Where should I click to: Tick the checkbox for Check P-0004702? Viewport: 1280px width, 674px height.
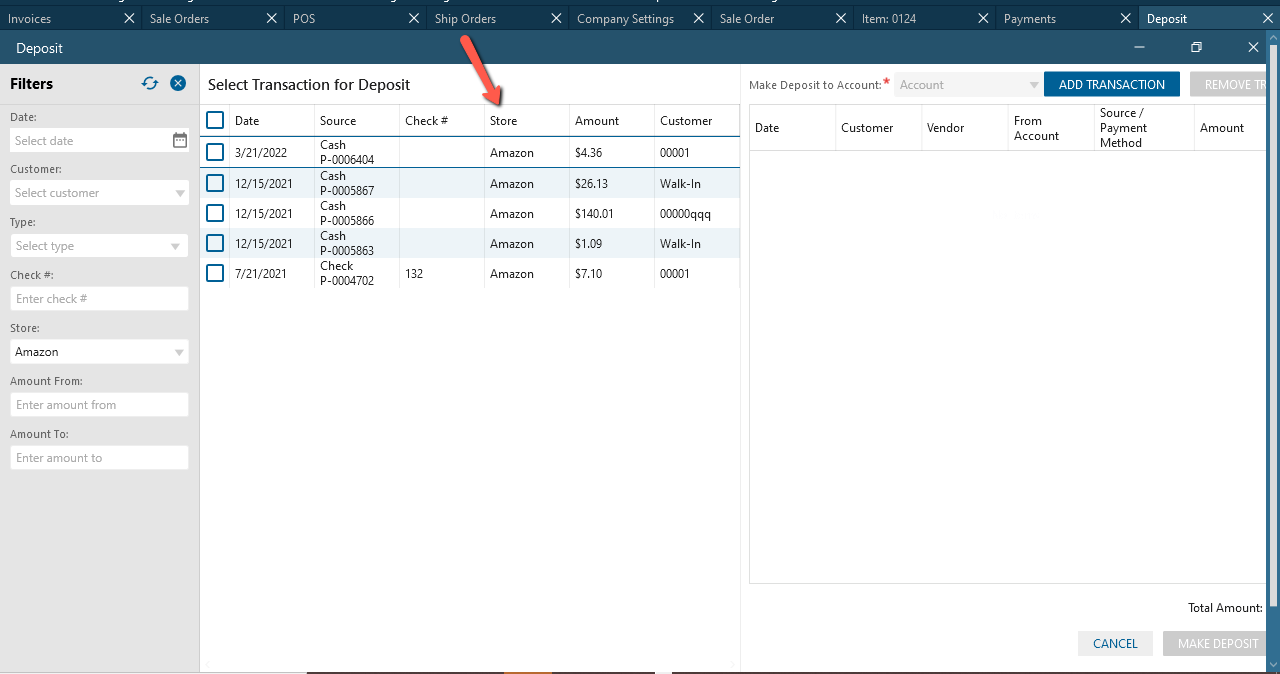pyautogui.click(x=215, y=273)
